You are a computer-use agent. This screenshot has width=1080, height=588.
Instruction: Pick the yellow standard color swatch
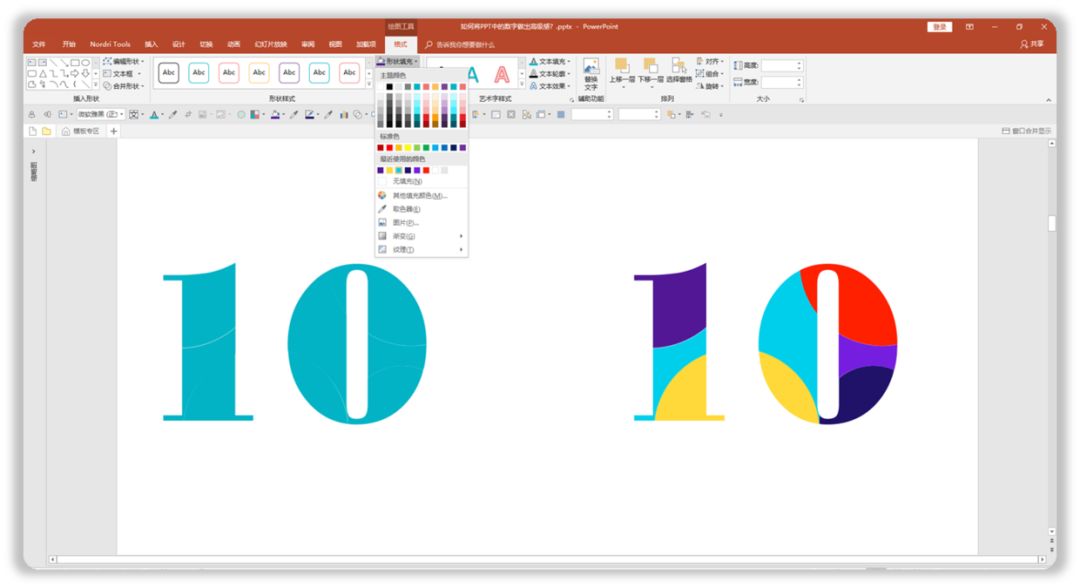pyautogui.click(x=408, y=147)
